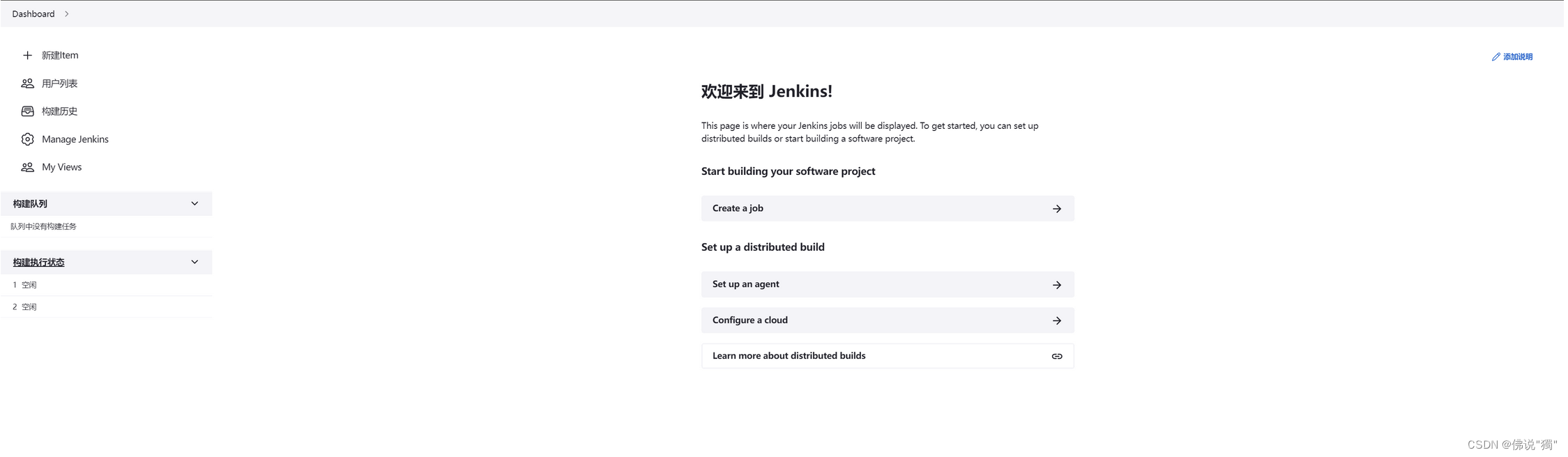The image size is (1568, 457).
Task: Click the people icon beside 用户列表
Action: [27, 84]
